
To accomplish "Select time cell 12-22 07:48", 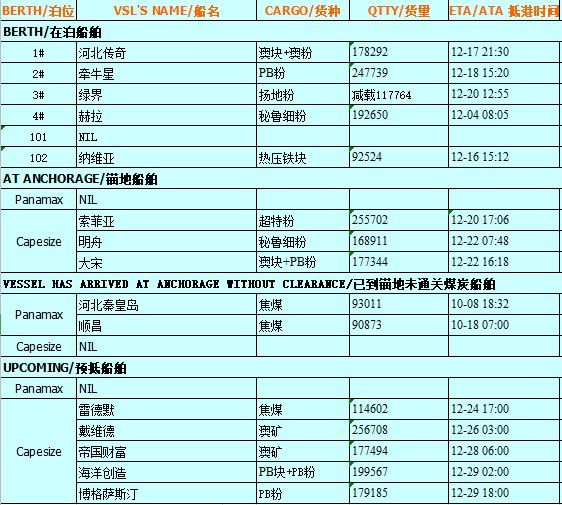I will (504, 241).
